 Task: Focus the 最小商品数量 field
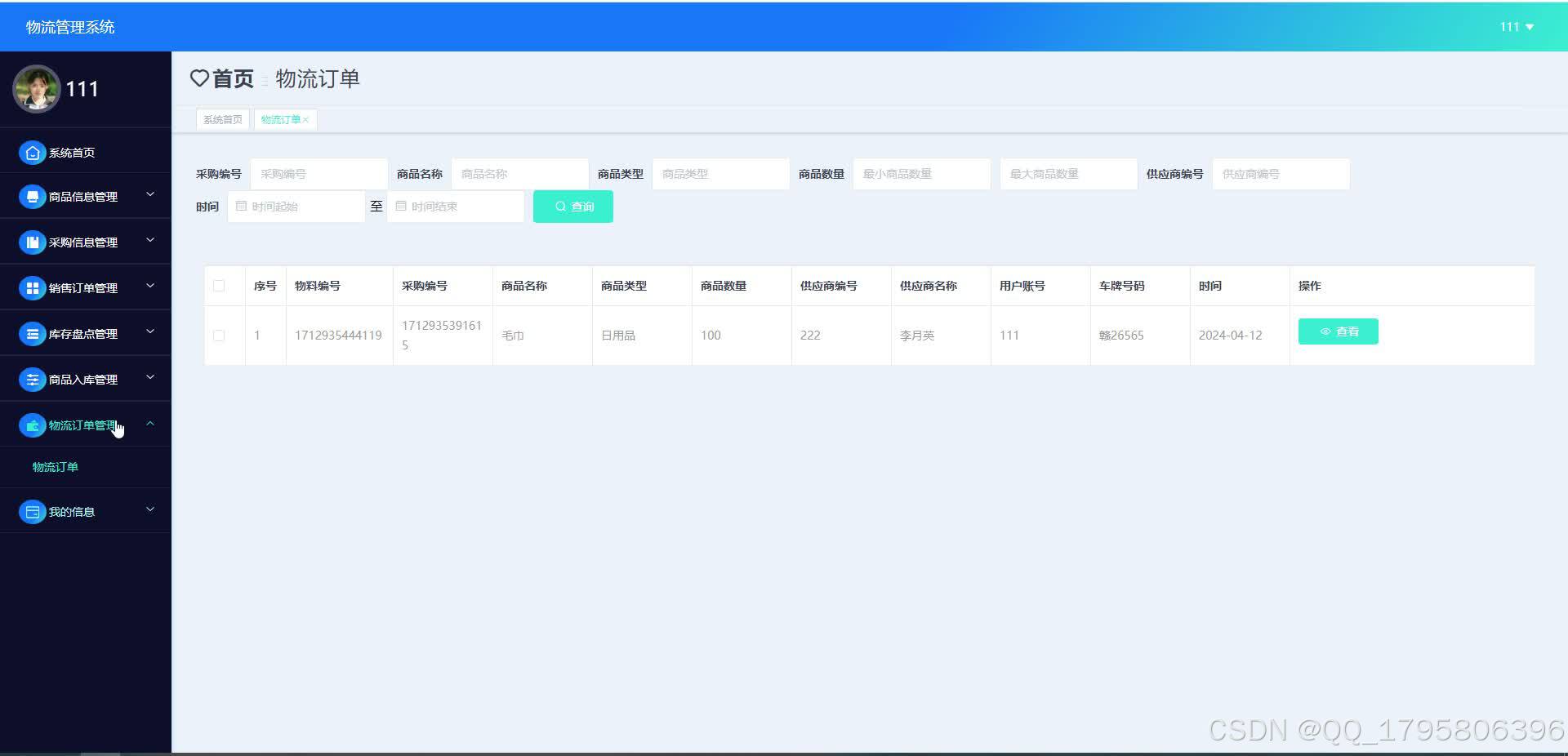click(x=922, y=174)
